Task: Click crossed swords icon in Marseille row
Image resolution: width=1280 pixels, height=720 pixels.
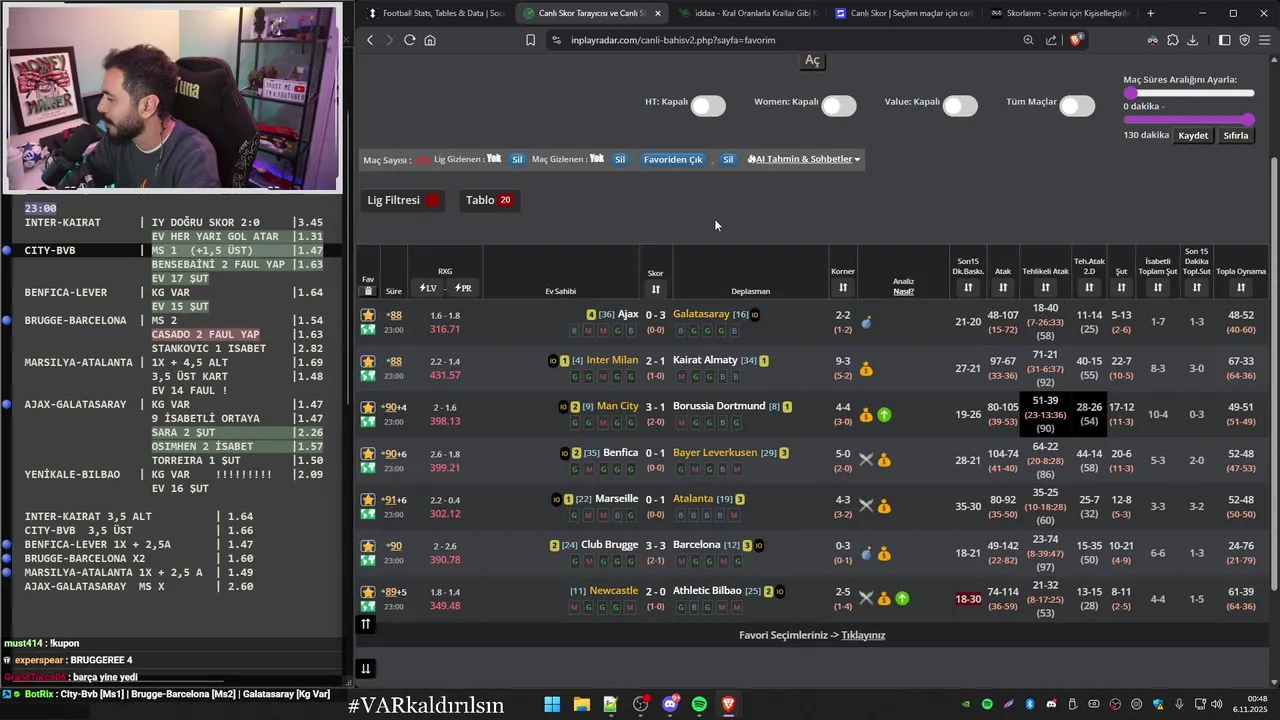Action: 866,506
